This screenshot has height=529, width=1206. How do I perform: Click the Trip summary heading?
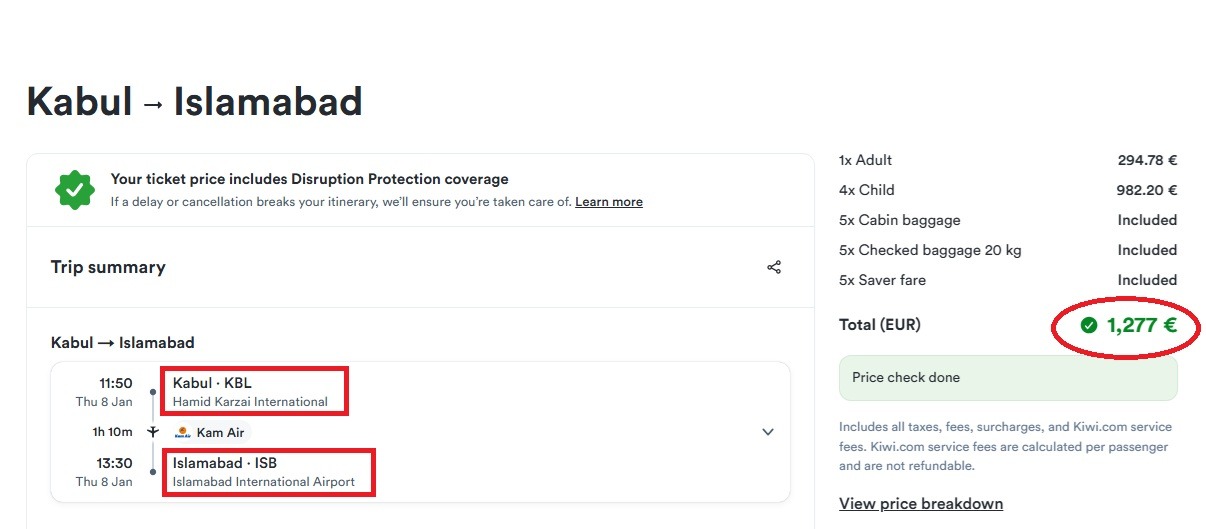point(108,267)
